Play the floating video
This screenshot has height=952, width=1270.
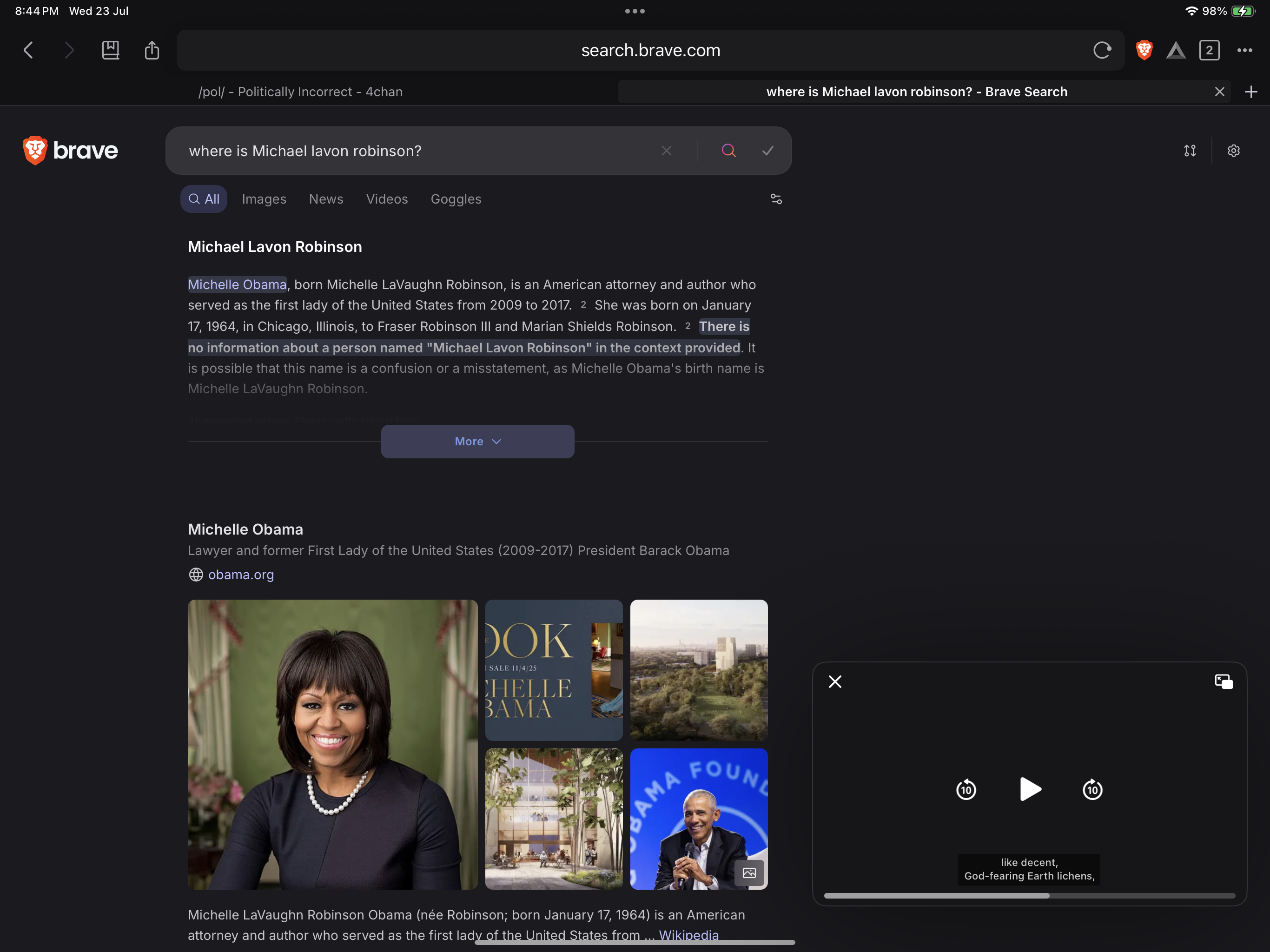1030,789
